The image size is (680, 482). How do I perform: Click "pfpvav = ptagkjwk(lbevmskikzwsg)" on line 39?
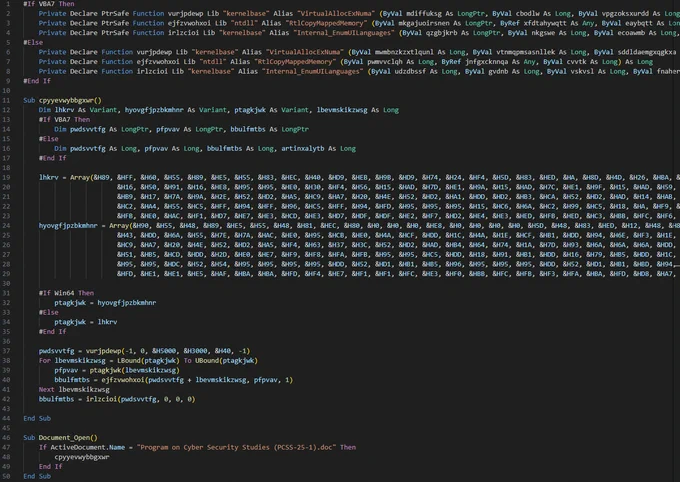tap(117, 370)
